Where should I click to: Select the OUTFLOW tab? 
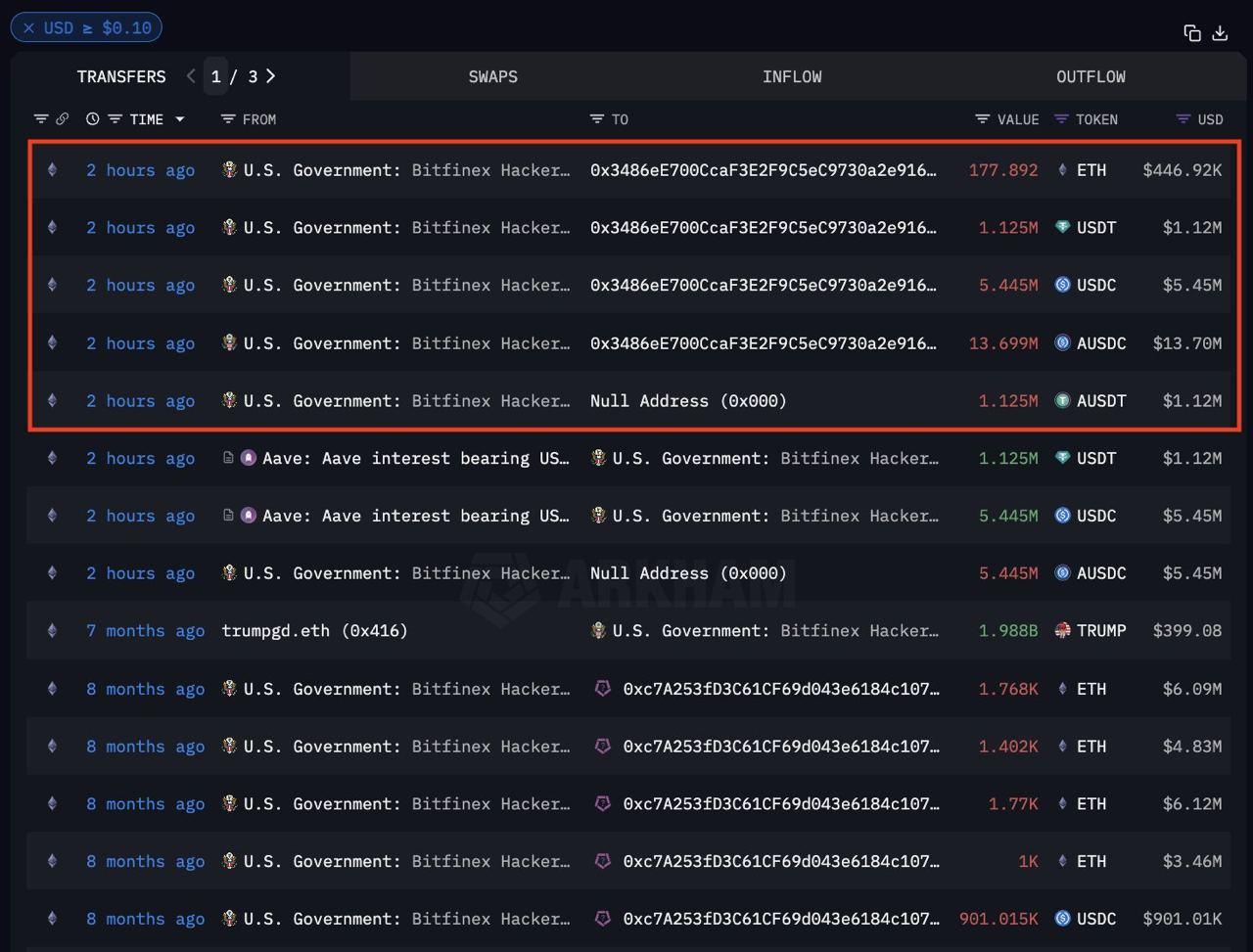[x=1091, y=76]
